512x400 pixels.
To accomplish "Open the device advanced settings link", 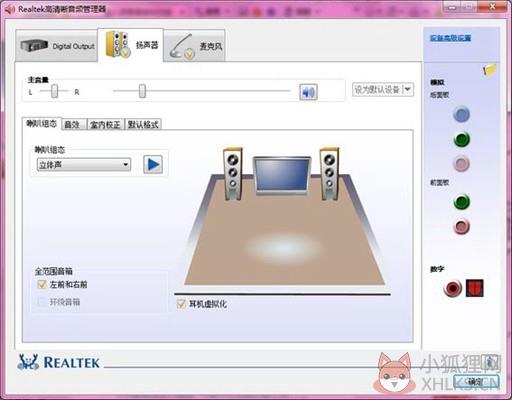I will 450,38.
